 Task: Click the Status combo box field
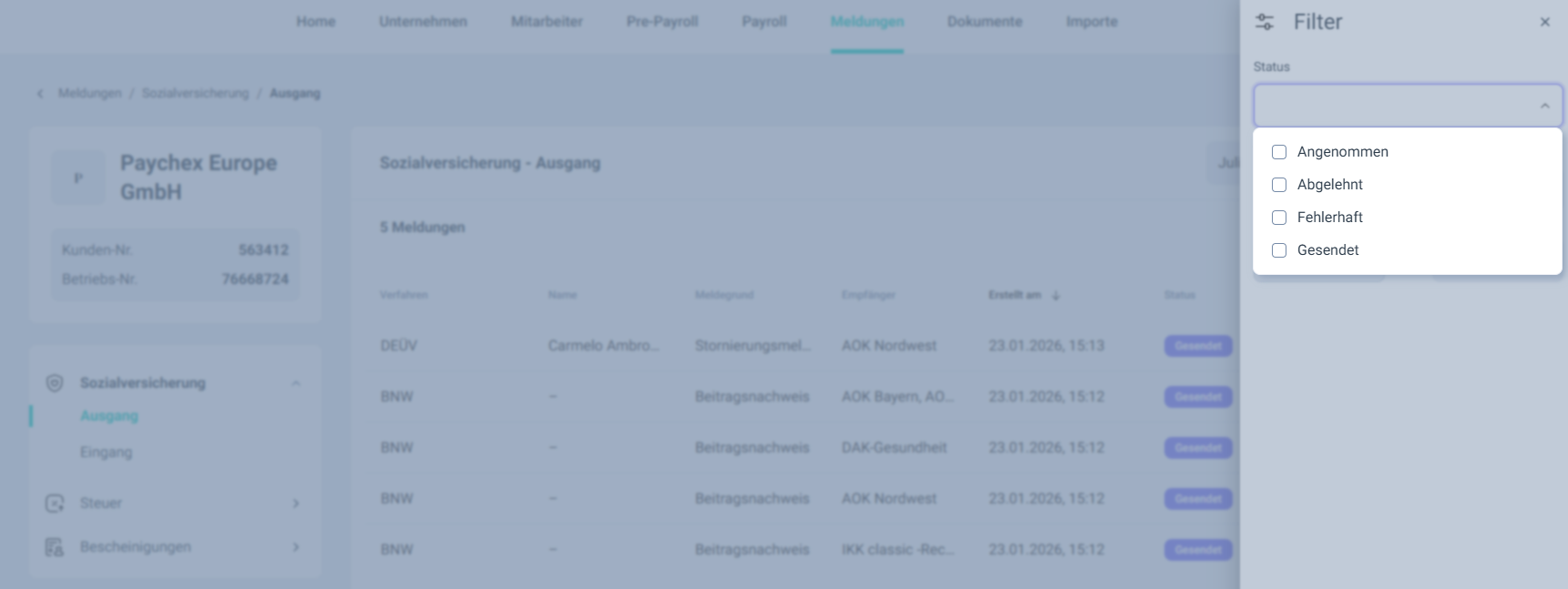(1394, 106)
